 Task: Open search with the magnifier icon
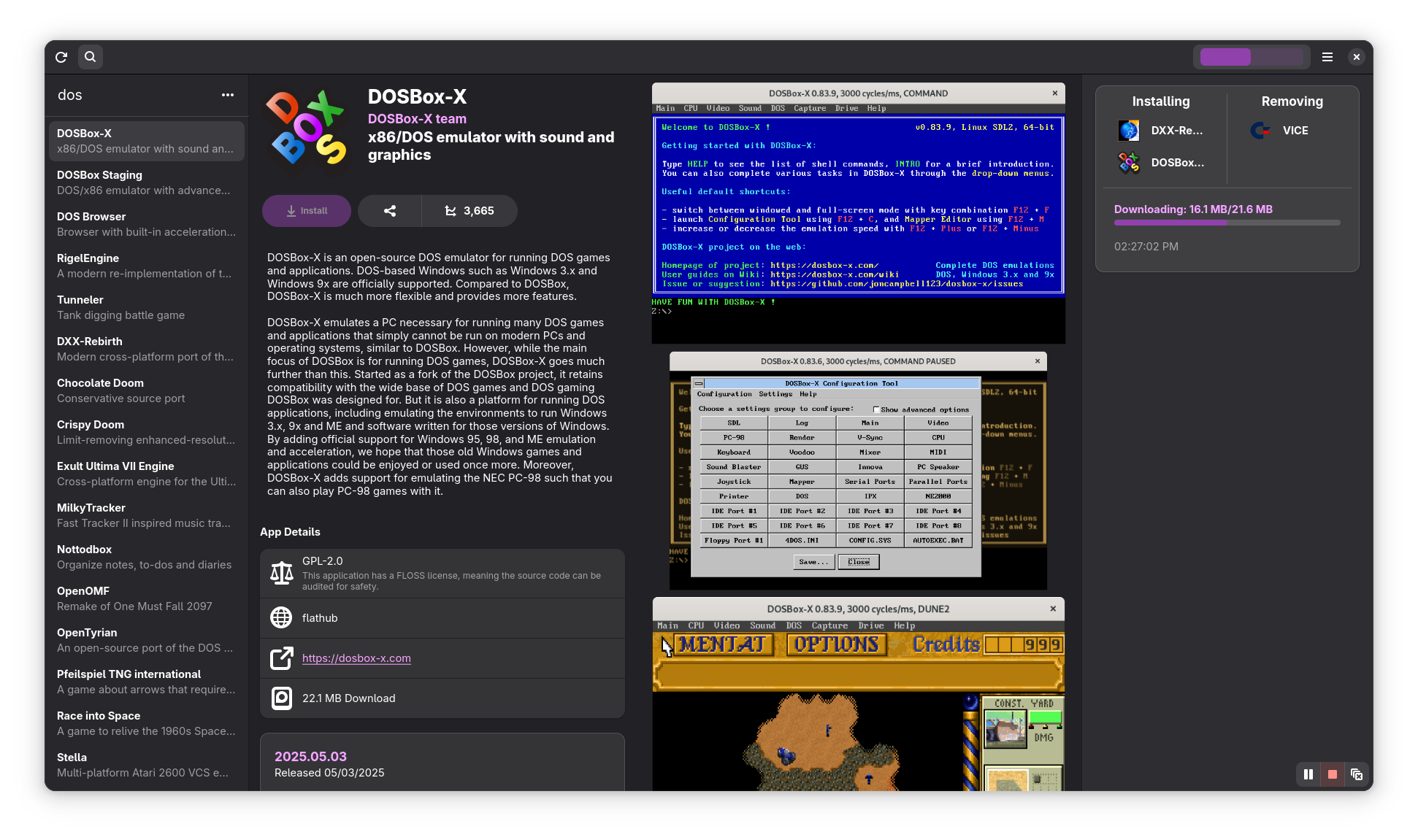tap(90, 57)
